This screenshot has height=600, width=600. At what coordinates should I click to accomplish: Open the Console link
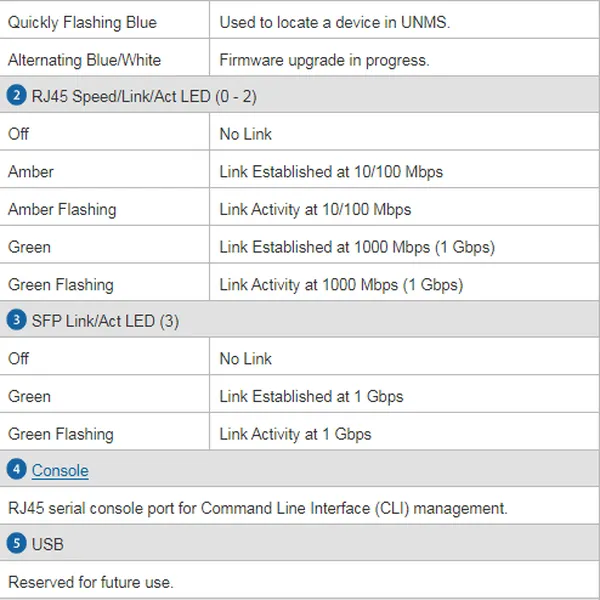click(60, 471)
